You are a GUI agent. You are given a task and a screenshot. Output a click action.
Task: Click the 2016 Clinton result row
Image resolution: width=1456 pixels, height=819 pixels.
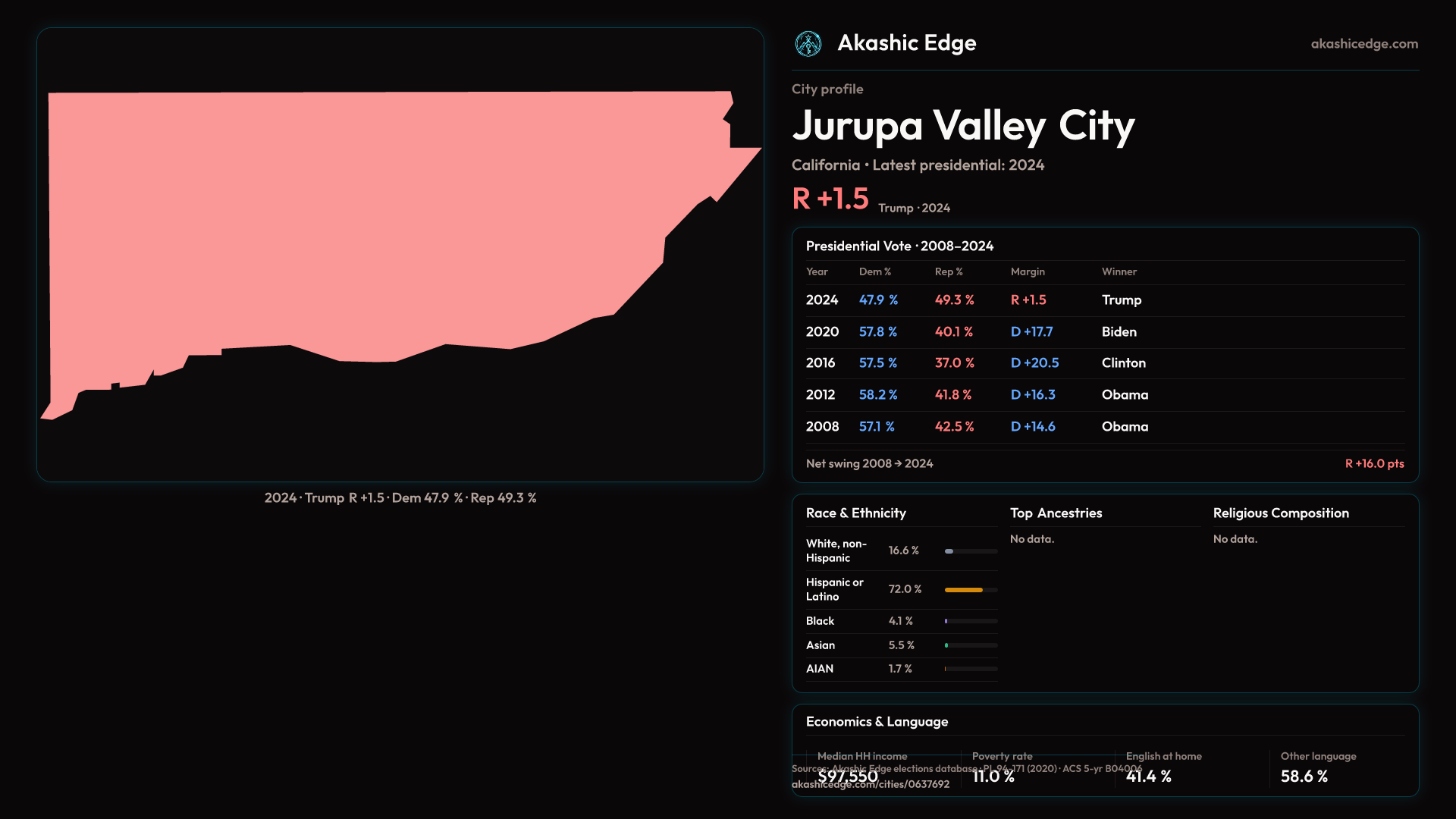click(1104, 363)
